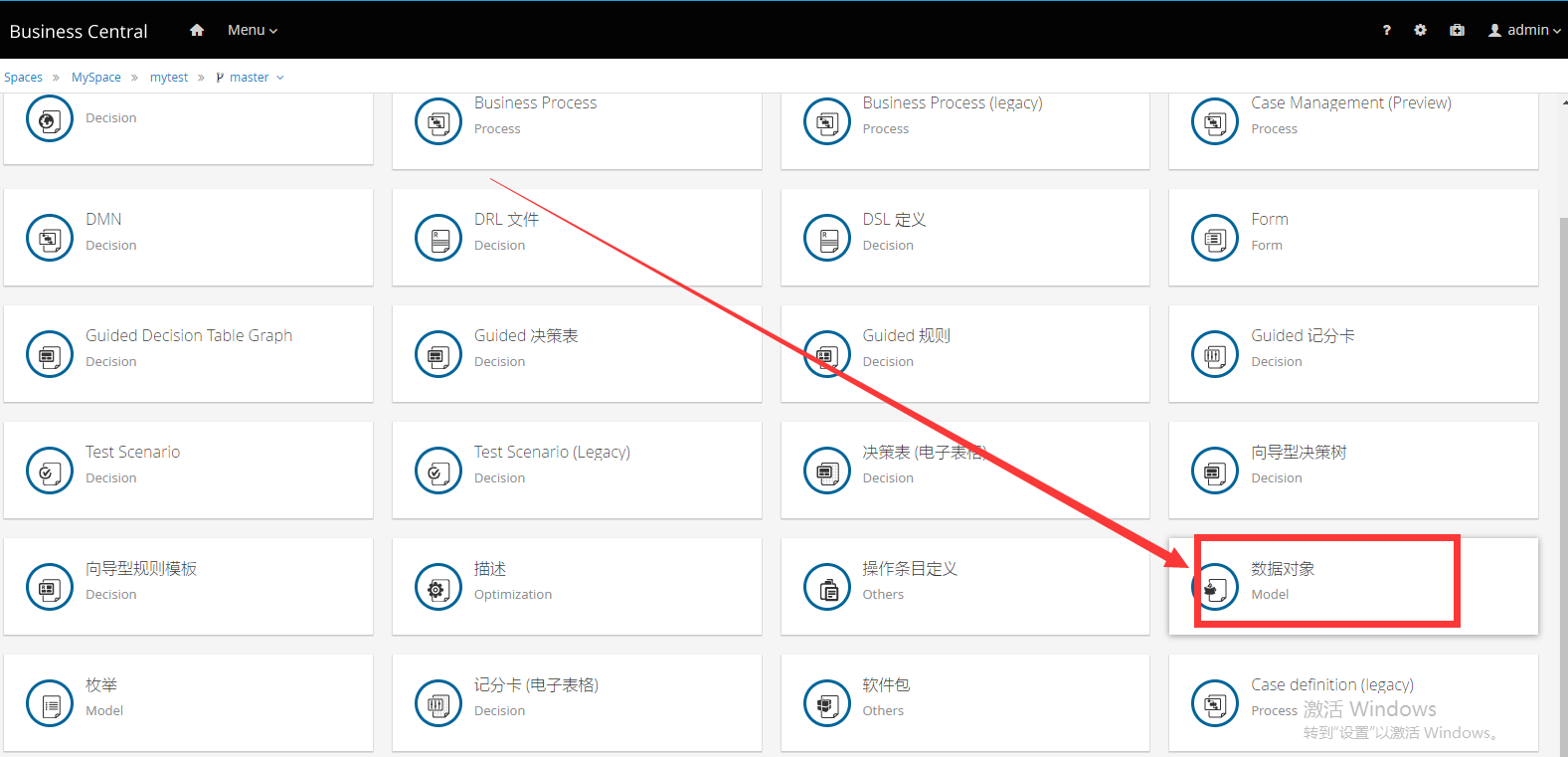Click the Case definition (legacy) icon

click(1215, 703)
